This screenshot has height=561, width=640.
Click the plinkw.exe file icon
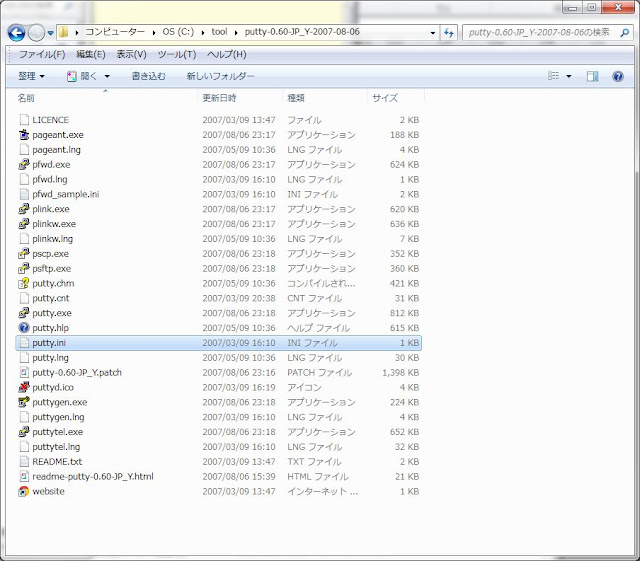(24, 224)
